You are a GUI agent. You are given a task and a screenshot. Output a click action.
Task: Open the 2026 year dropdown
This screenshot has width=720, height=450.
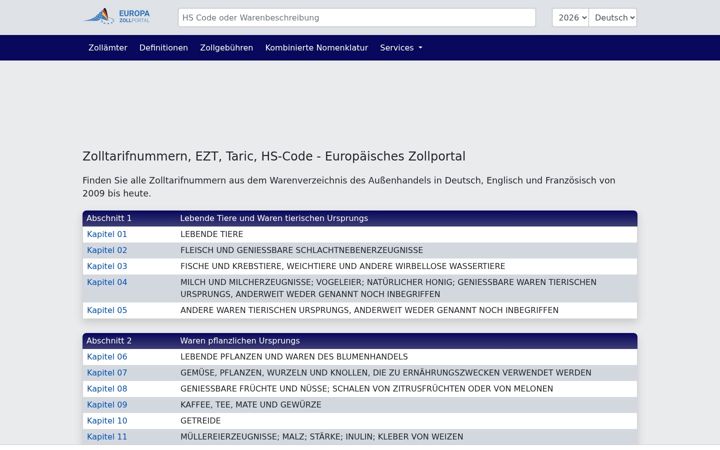570,17
